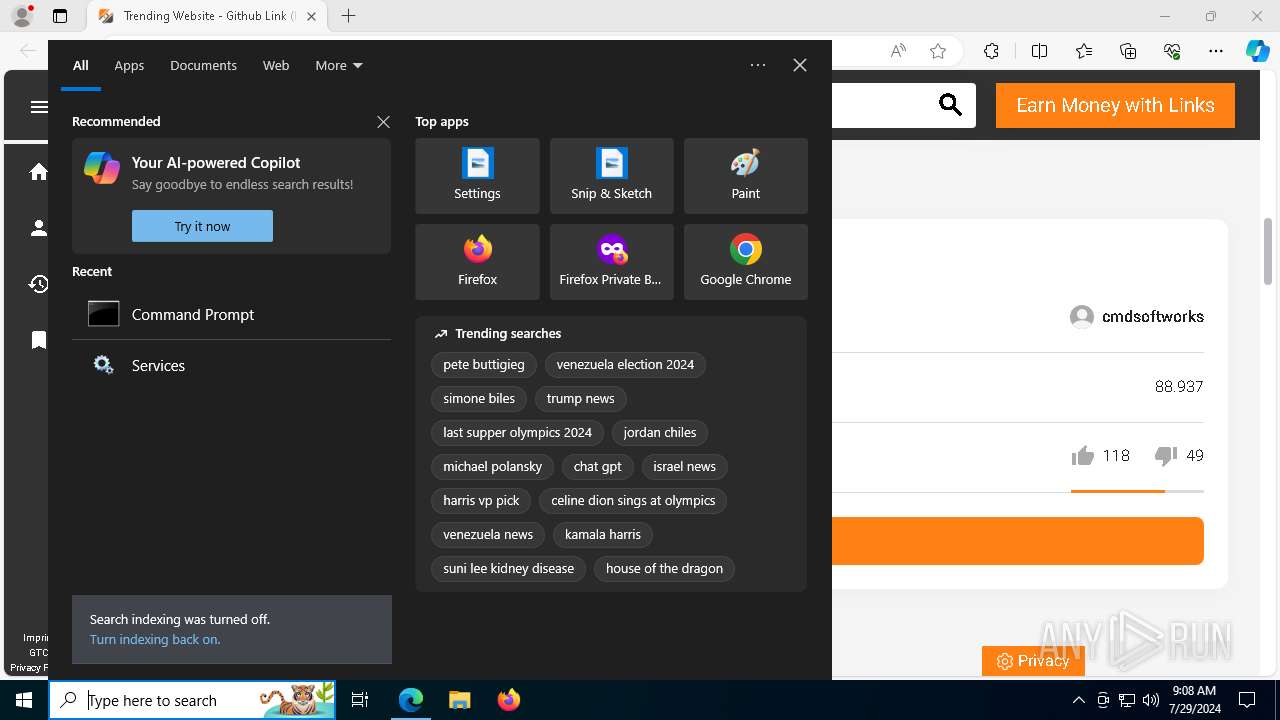Click Turn indexing back on link

[155, 640]
